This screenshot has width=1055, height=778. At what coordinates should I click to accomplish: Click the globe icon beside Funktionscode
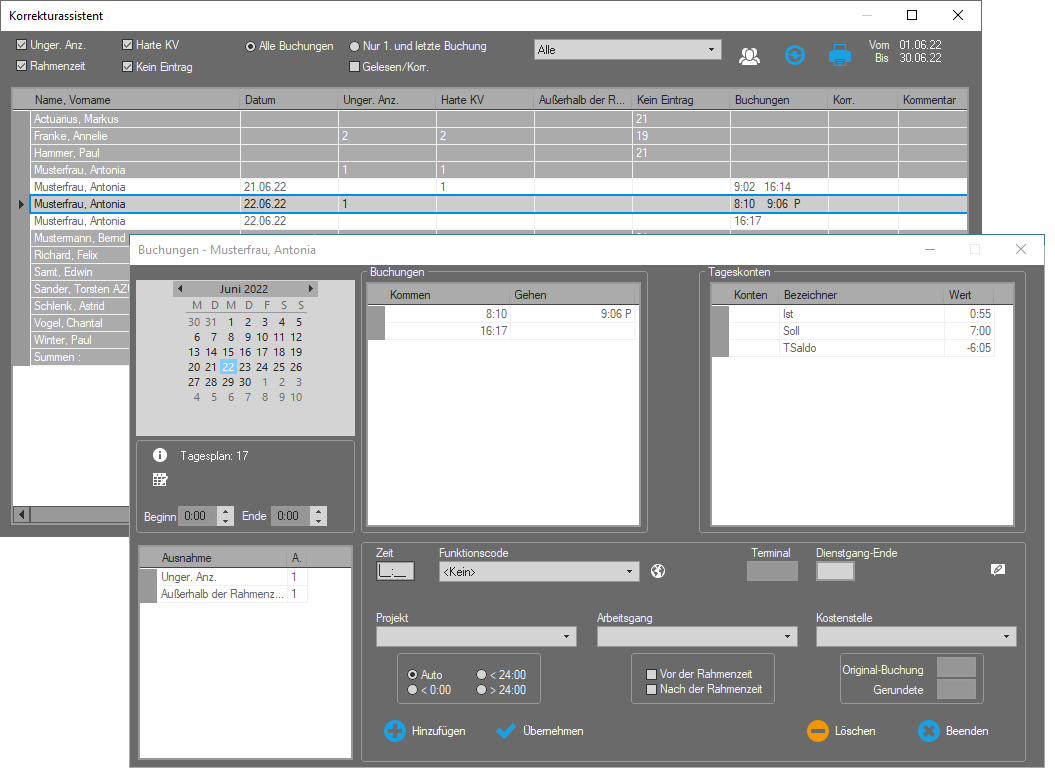click(657, 572)
